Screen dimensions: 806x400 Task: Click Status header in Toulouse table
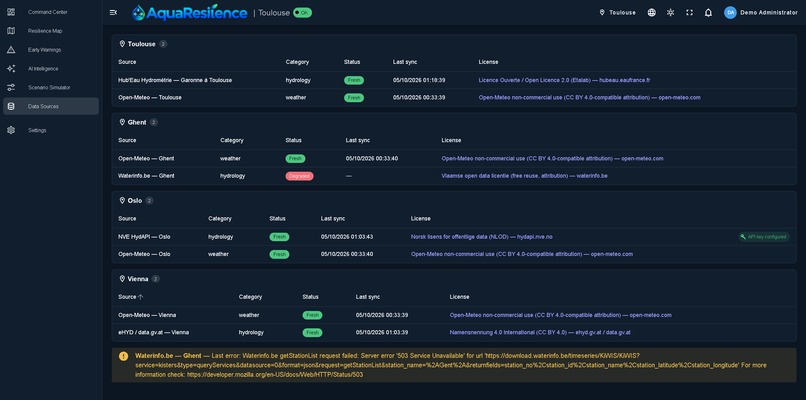(x=352, y=62)
